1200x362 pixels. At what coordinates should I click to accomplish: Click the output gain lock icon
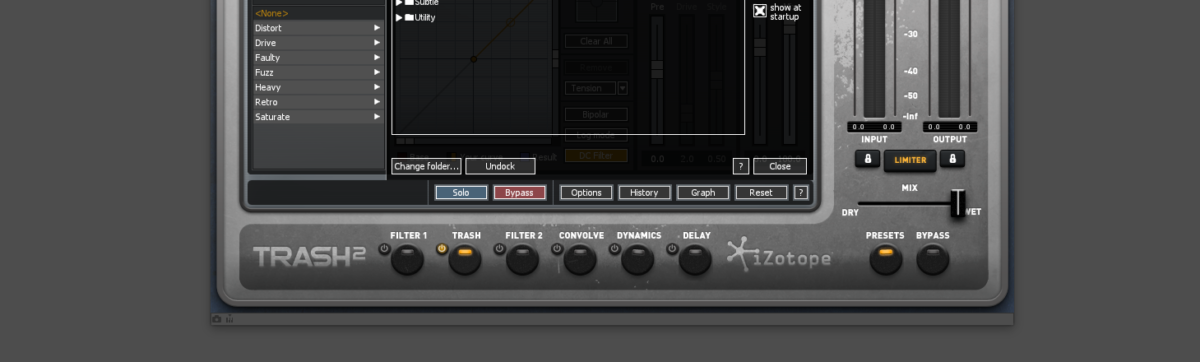point(952,159)
